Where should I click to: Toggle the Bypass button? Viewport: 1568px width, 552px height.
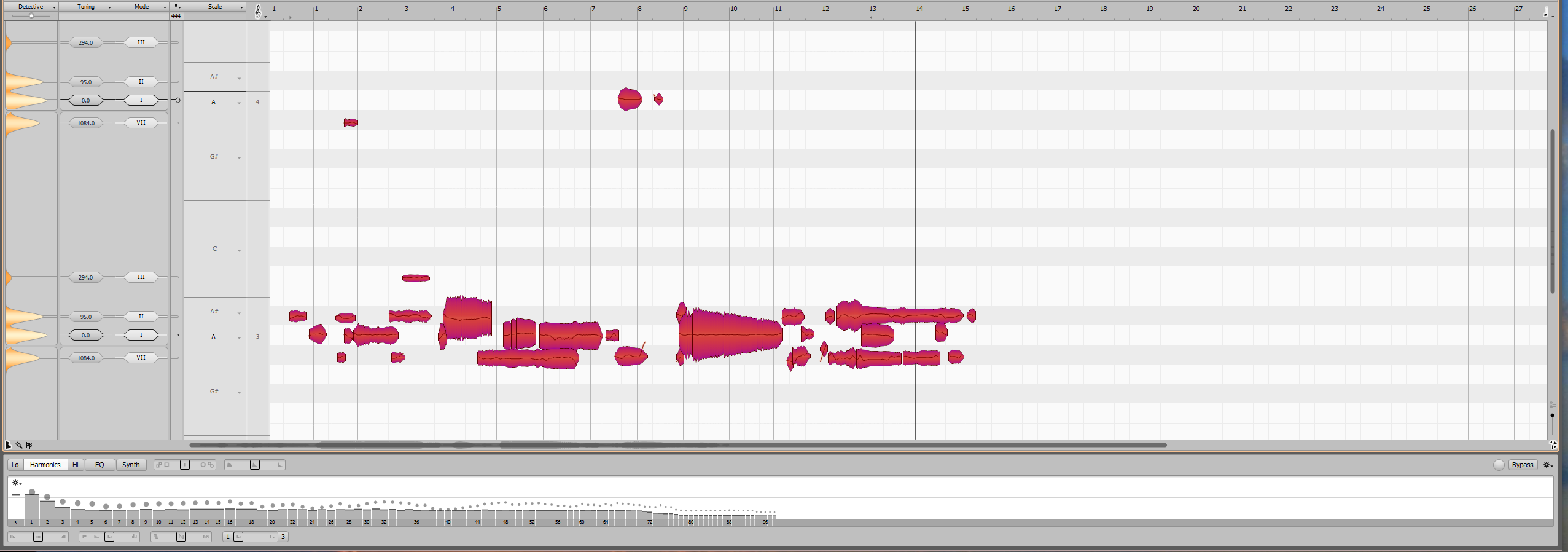(x=1522, y=465)
